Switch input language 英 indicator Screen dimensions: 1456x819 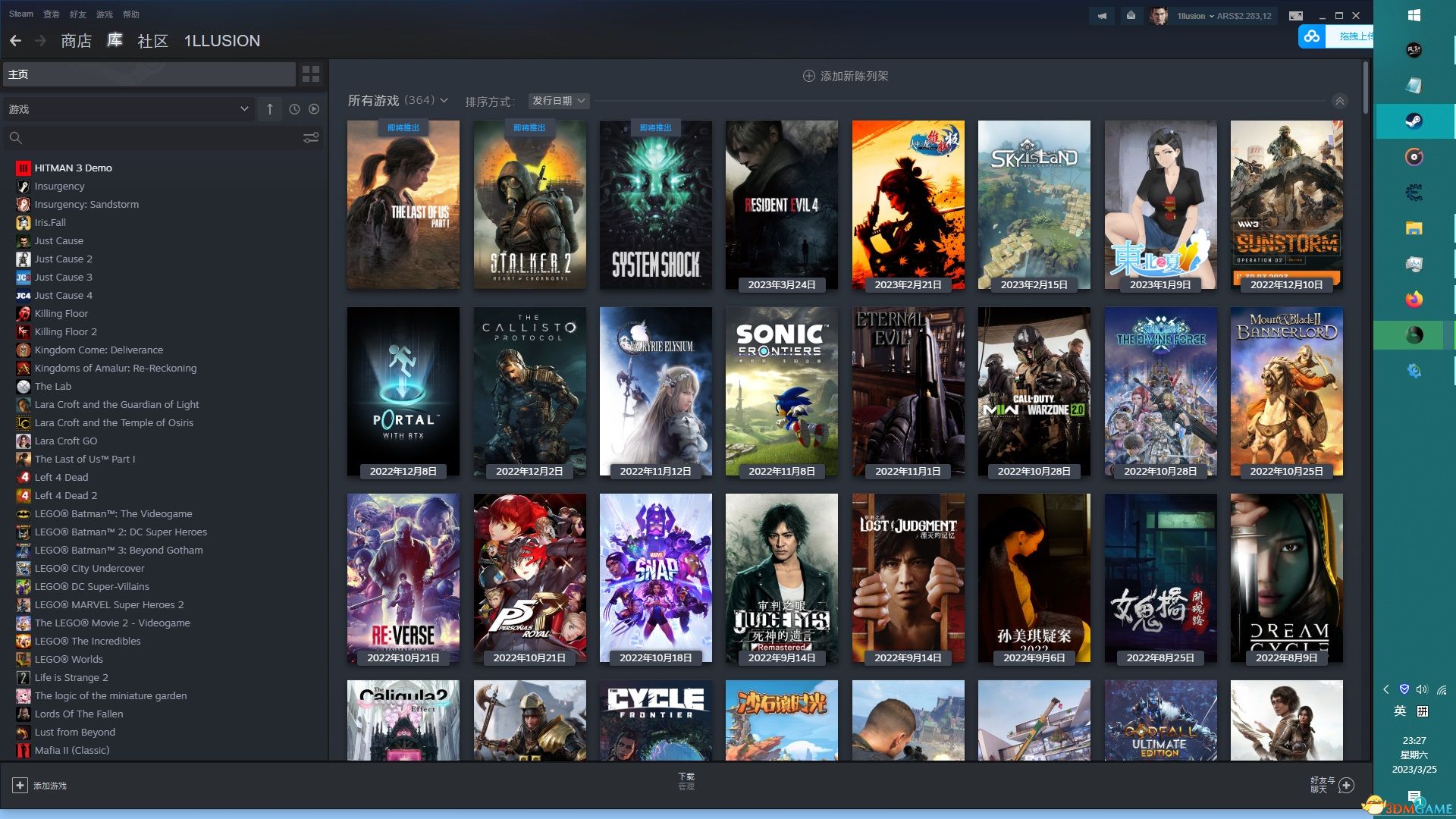coord(1400,711)
